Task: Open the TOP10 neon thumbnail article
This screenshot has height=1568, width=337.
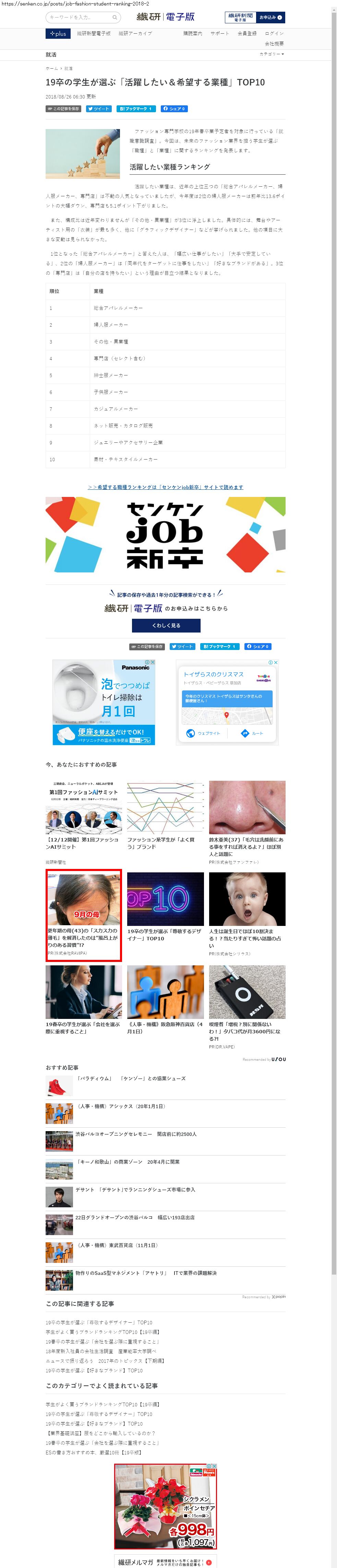Action: pos(166,899)
